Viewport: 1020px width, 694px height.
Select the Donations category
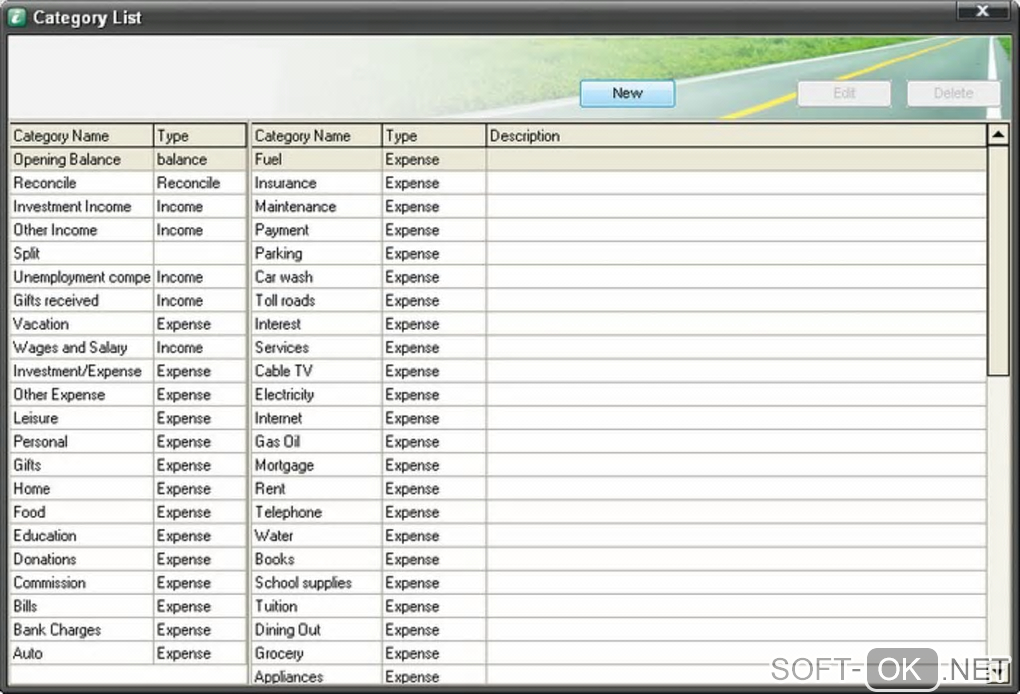pyautogui.click(x=128, y=559)
